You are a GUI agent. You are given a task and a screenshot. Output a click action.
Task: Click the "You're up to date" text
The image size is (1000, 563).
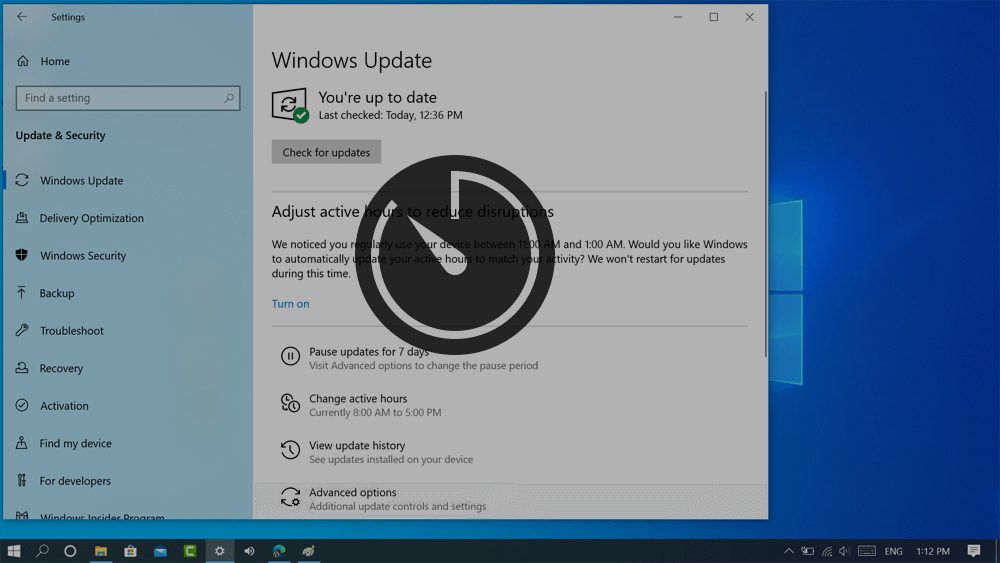[378, 98]
